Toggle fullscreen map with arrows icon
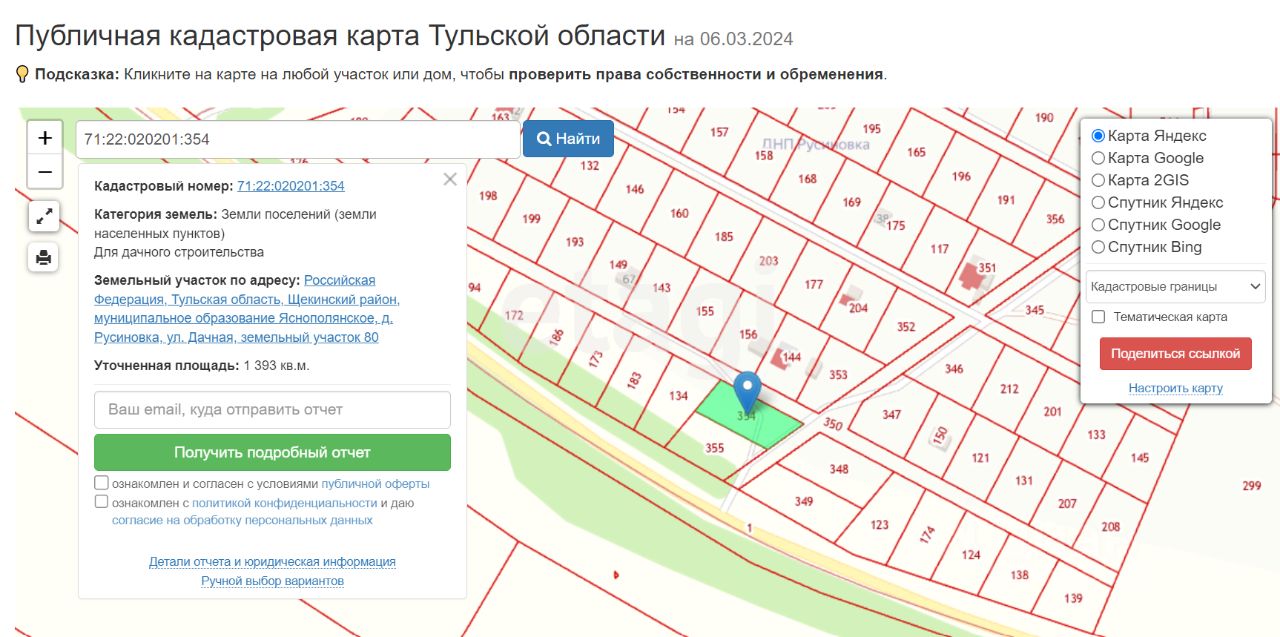This screenshot has height=637, width=1280. tap(44, 215)
